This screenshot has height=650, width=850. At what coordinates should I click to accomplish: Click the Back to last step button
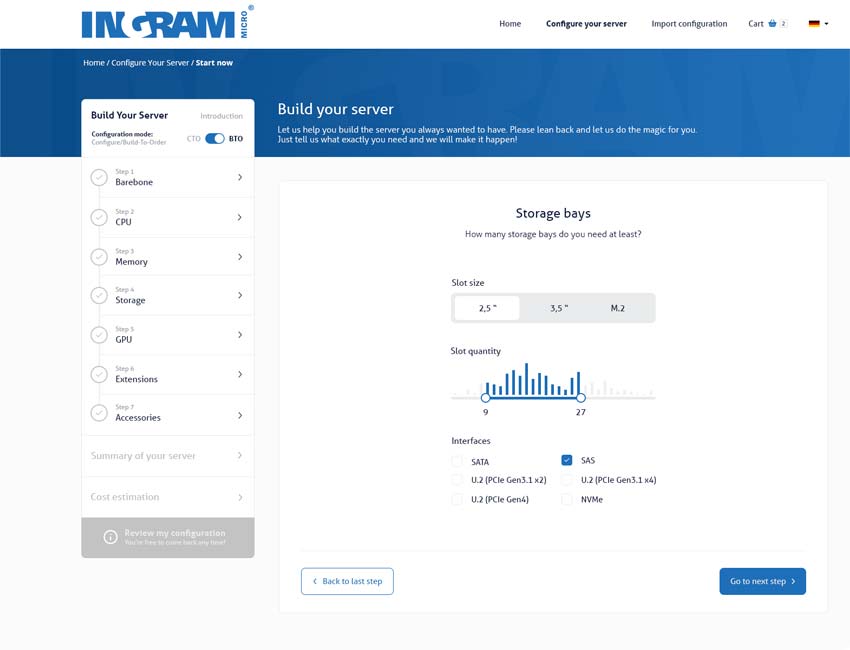[x=347, y=581]
